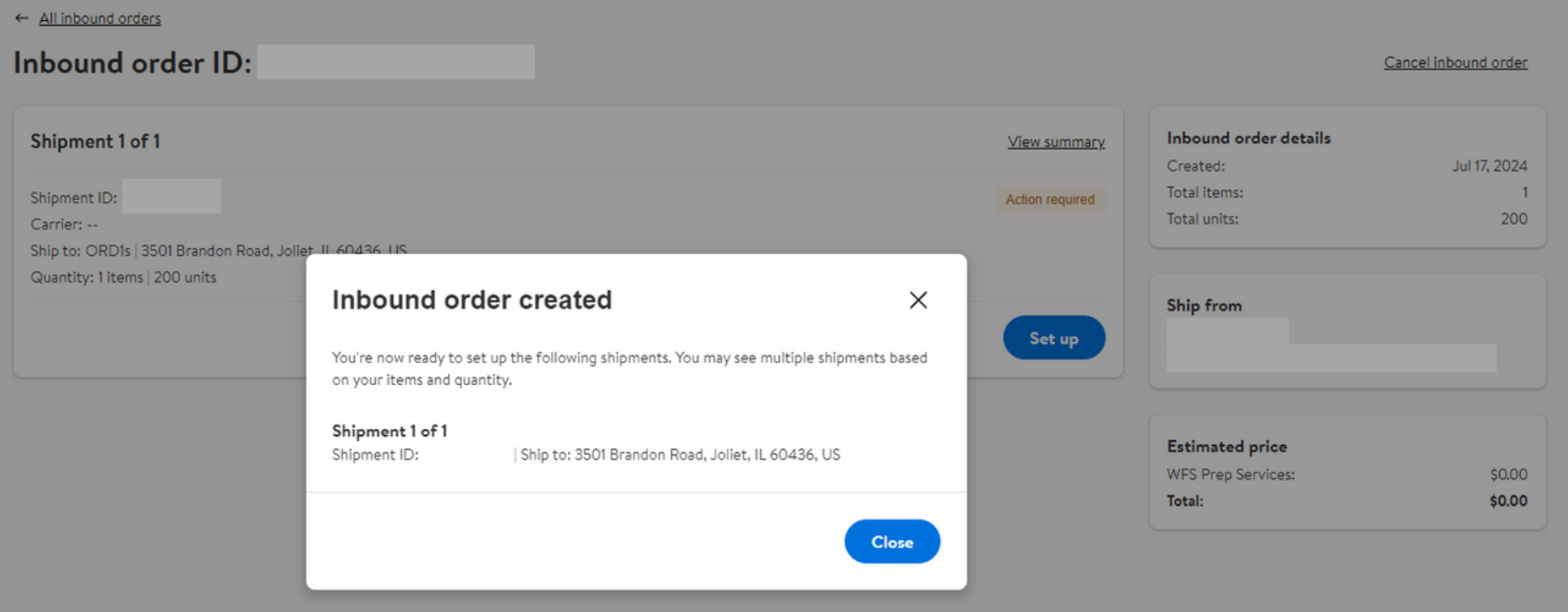Click the Shipment ID label in dialog
Image resolution: width=1568 pixels, height=612 pixels.
coord(375,455)
